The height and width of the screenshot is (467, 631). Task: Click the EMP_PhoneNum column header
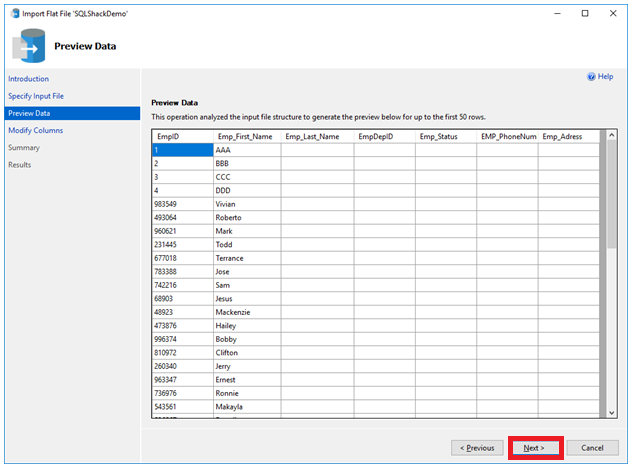tap(507, 136)
